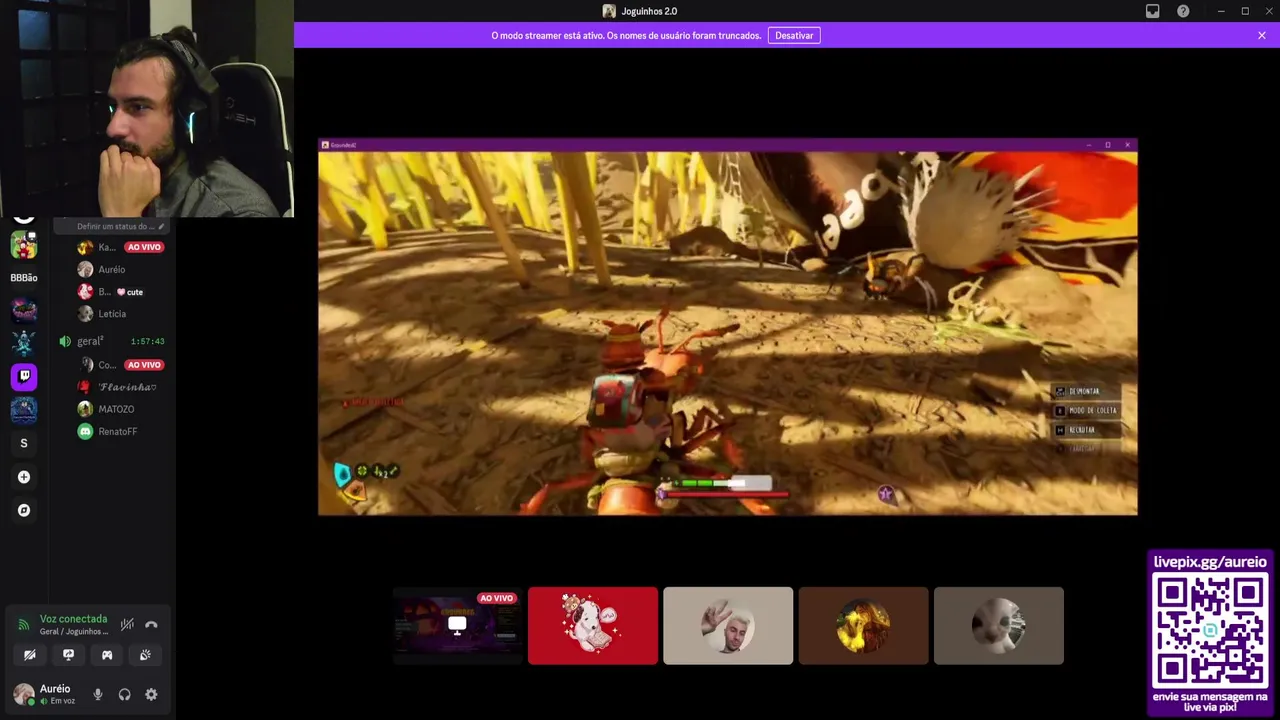This screenshot has width=1280, height=720.
Task: Disconnect from voice with hang-up icon
Action: pos(151,624)
